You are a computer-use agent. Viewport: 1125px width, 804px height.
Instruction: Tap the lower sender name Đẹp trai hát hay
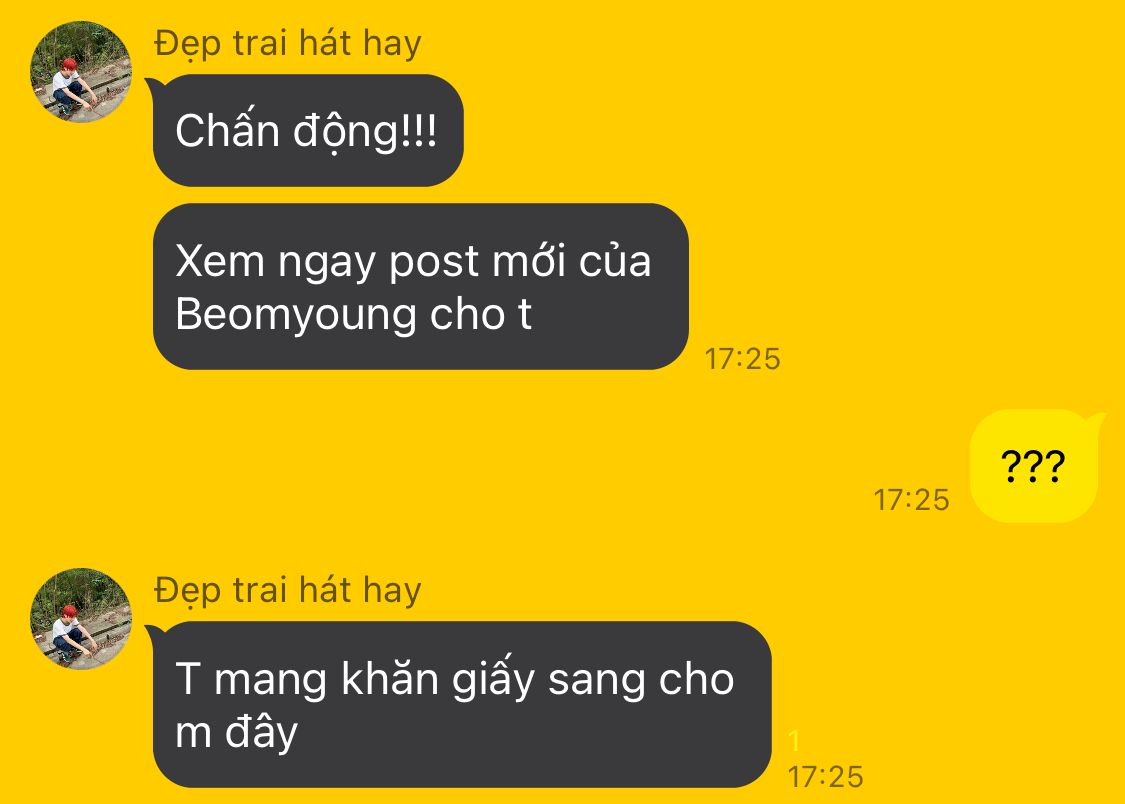[x=288, y=592]
